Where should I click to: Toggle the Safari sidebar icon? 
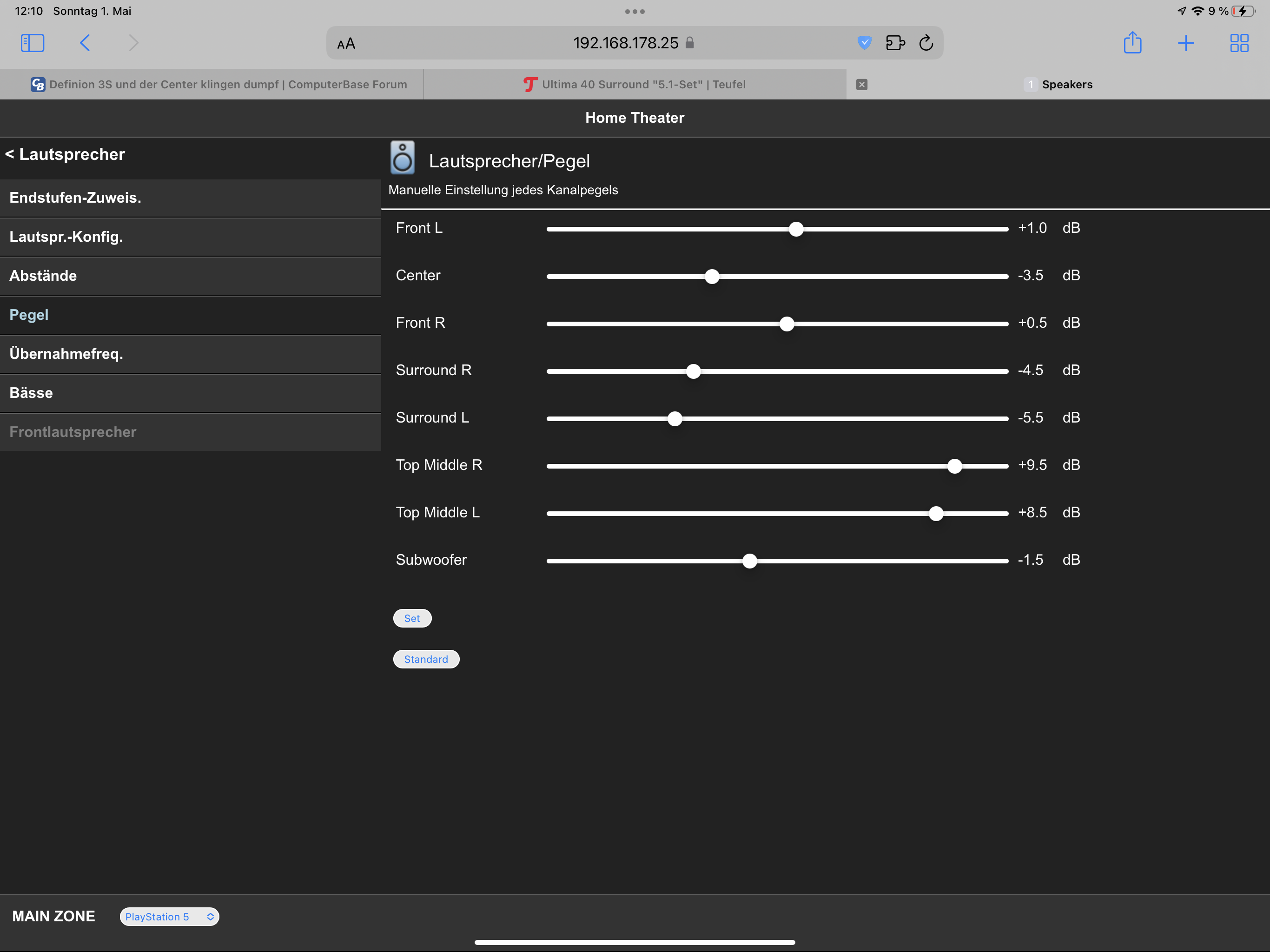(32, 43)
